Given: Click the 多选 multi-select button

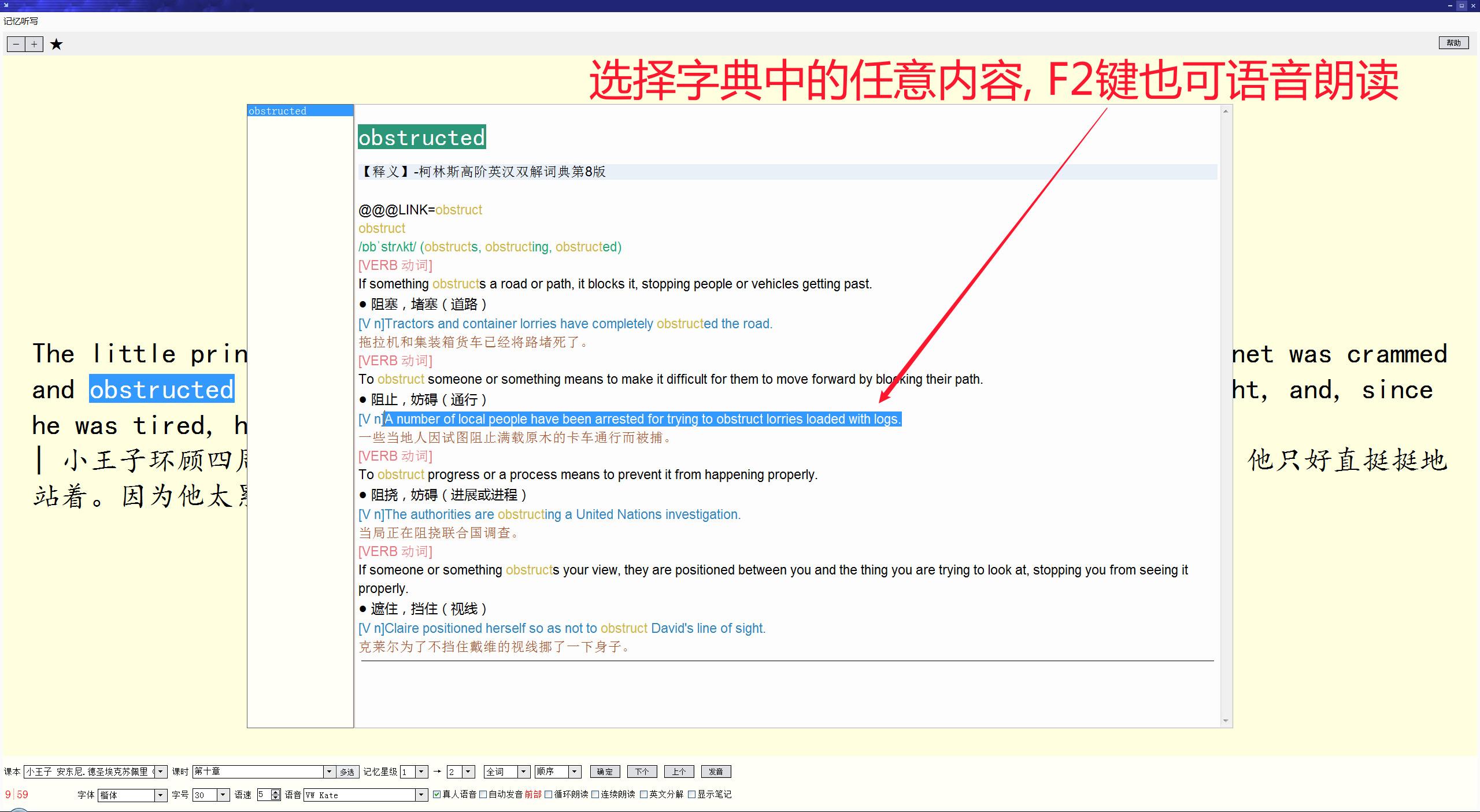Looking at the screenshot, I should tap(347, 772).
